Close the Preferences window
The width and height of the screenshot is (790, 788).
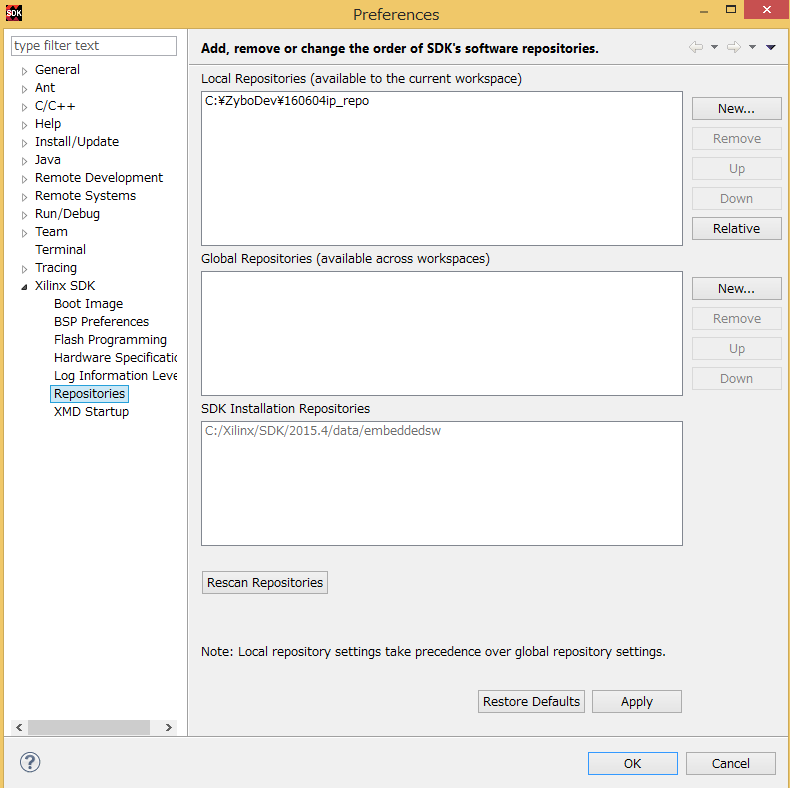(x=766, y=10)
